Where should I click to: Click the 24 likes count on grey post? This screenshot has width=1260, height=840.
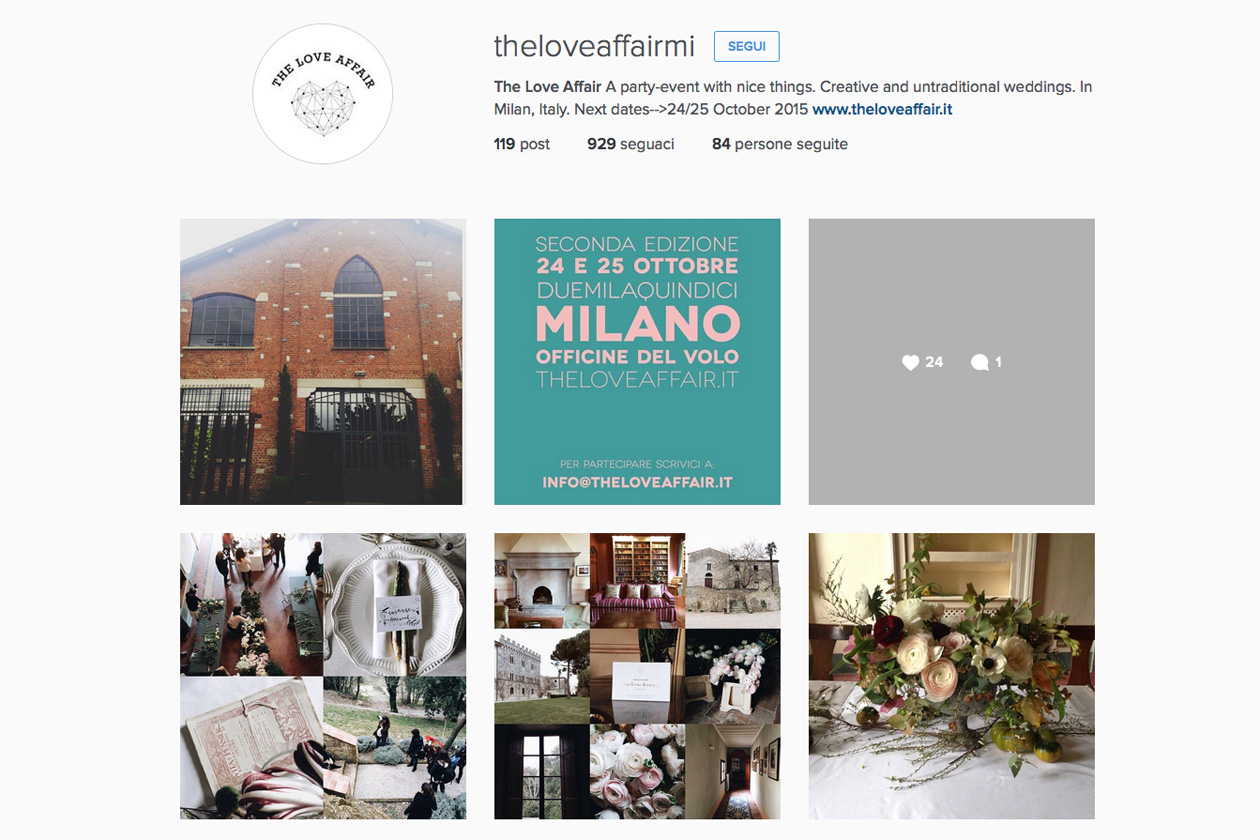coord(934,362)
